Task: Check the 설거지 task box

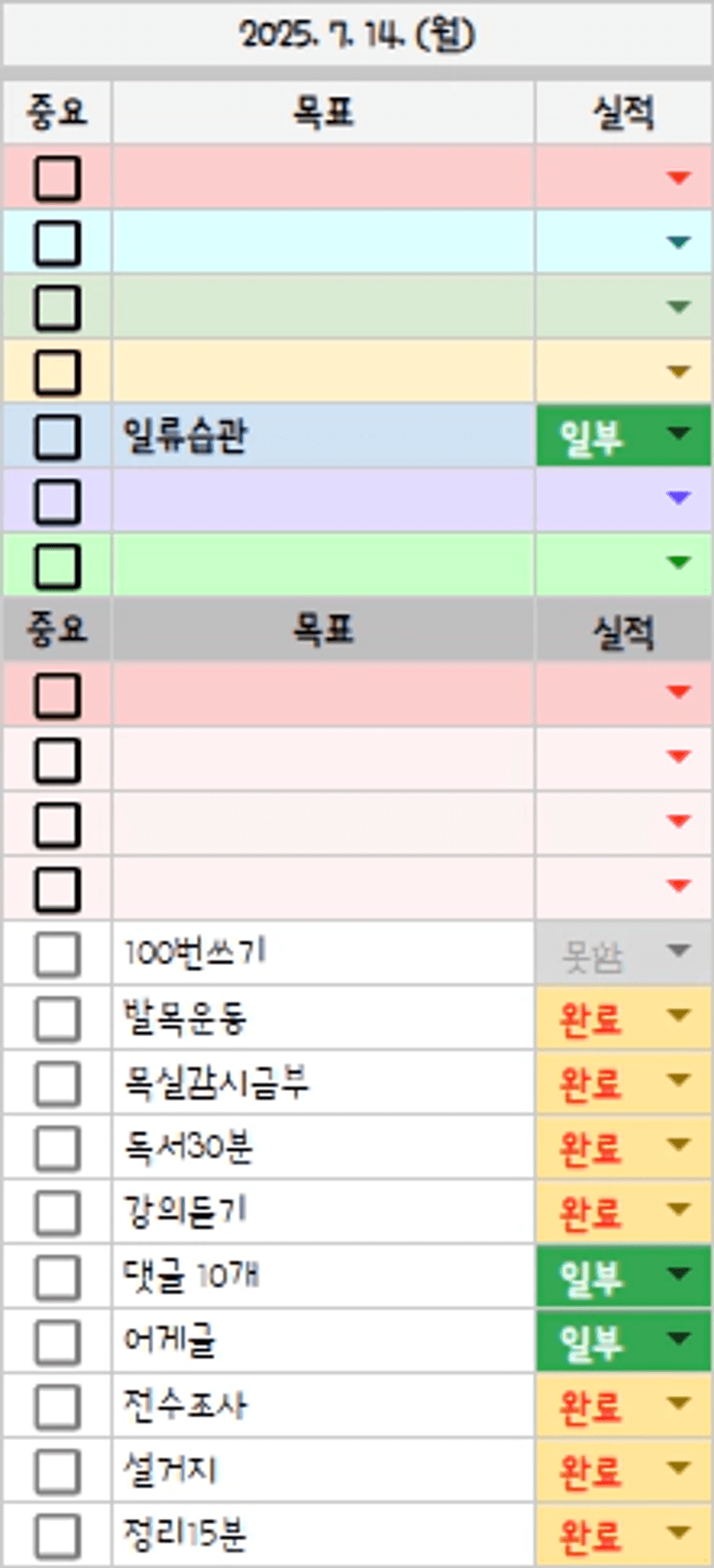Action: pos(57,1471)
